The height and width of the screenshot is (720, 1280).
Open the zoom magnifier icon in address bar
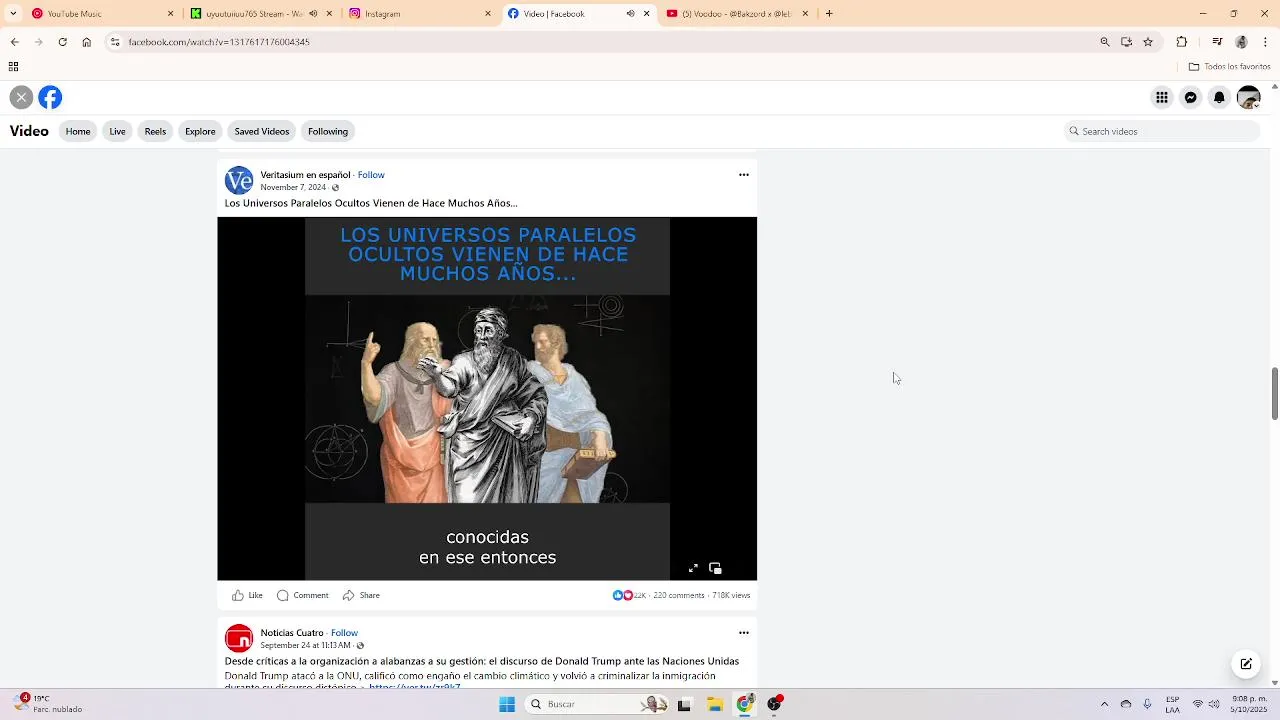pyautogui.click(x=1105, y=42)
